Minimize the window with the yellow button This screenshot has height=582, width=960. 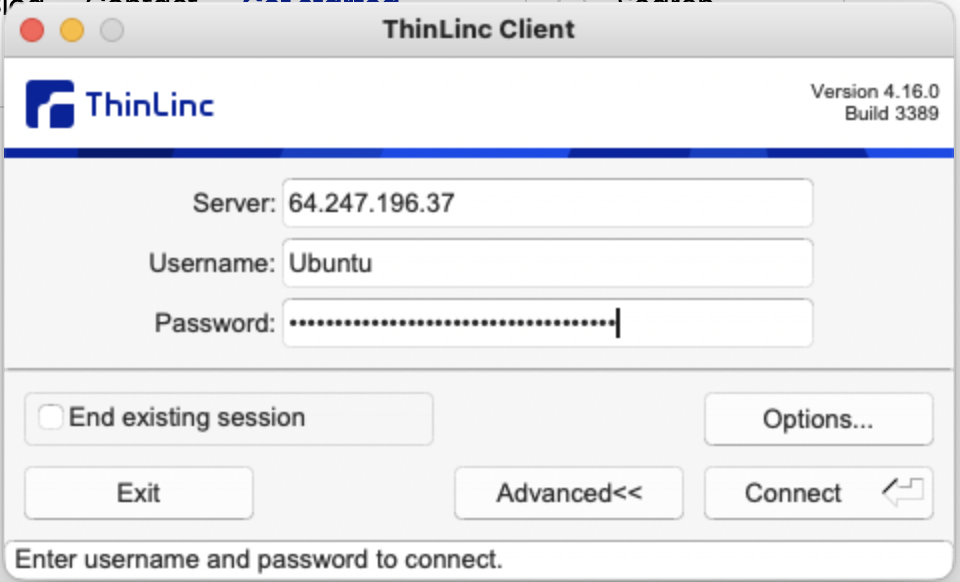[x=72, y=30]
